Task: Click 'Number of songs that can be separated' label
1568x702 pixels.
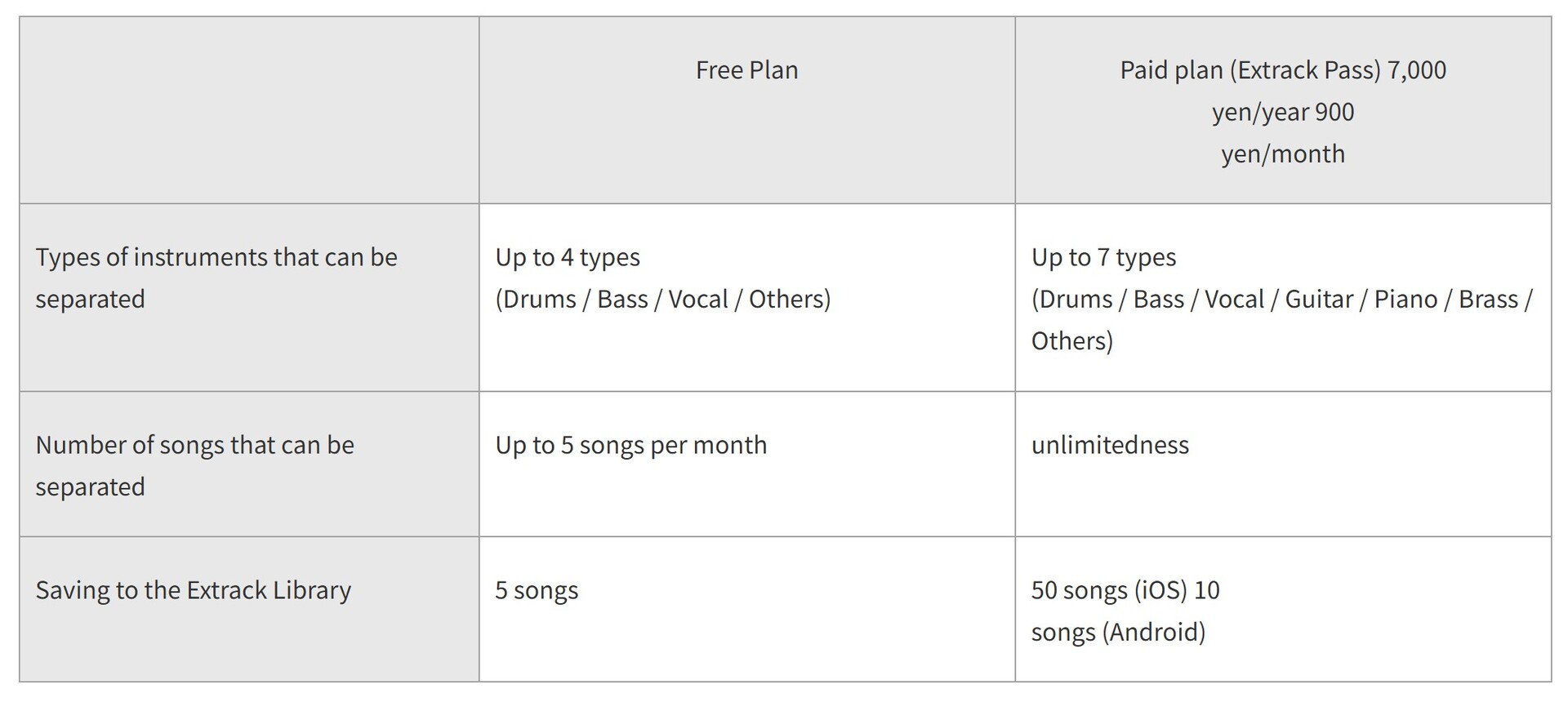Action: pyautogui.click(x=194, y=465)
